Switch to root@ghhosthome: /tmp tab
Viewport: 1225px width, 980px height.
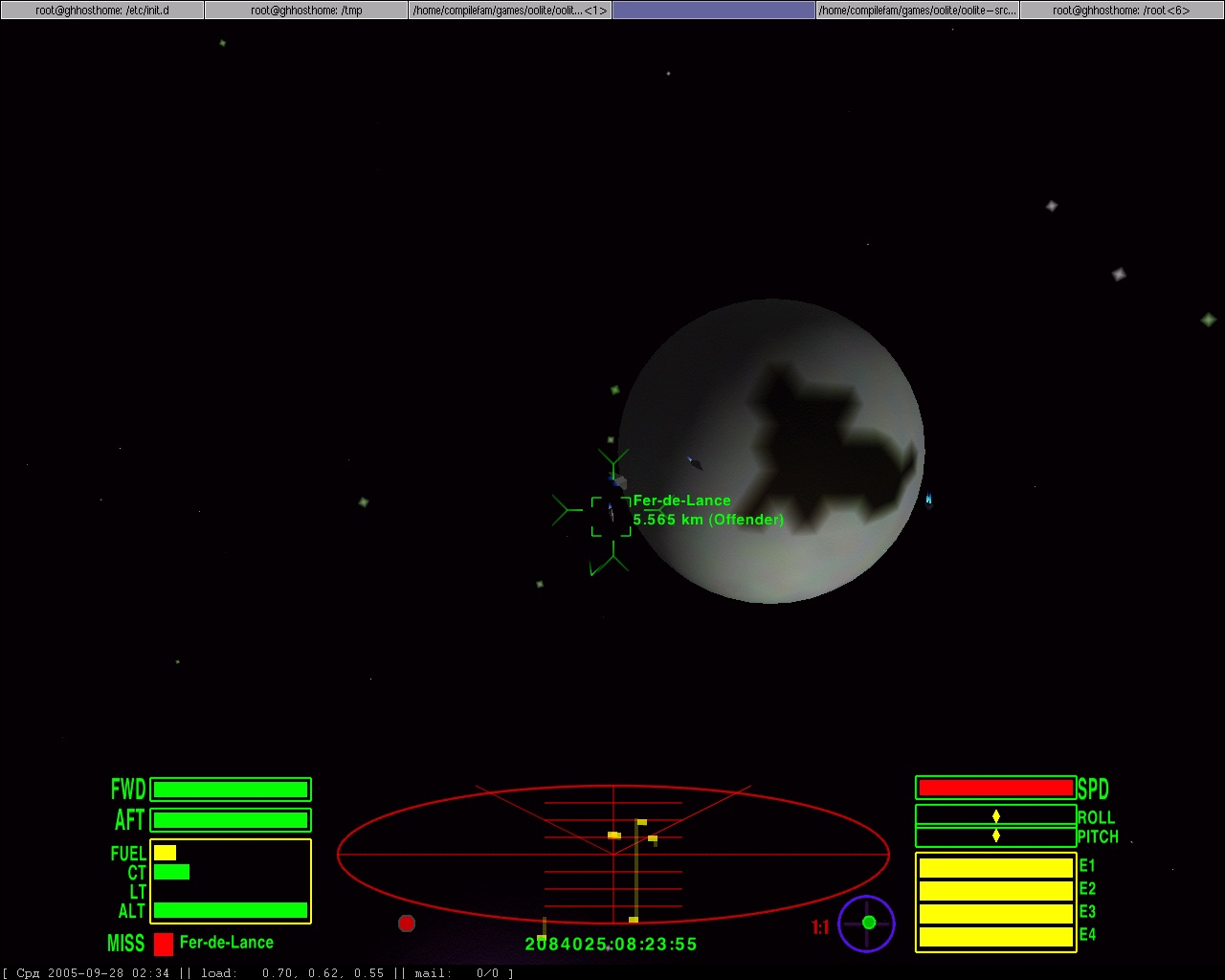coord(306,10)
